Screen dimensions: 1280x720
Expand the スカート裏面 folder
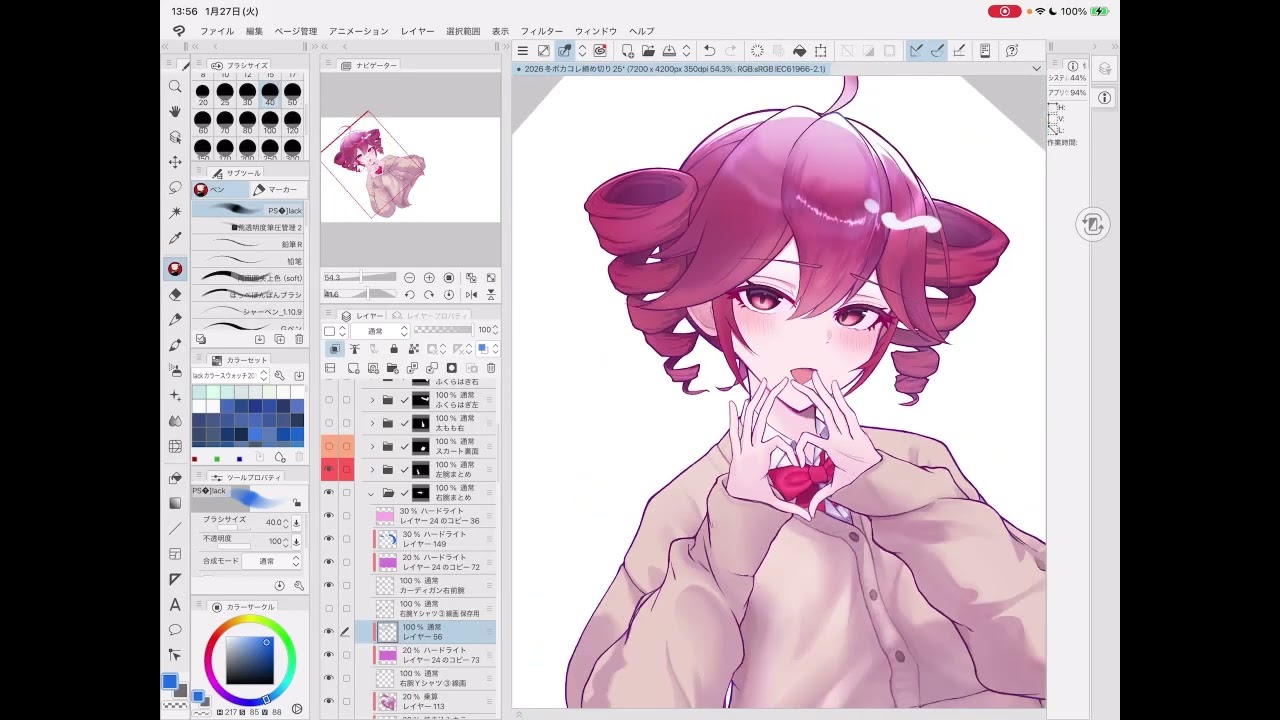click(372, 446)
